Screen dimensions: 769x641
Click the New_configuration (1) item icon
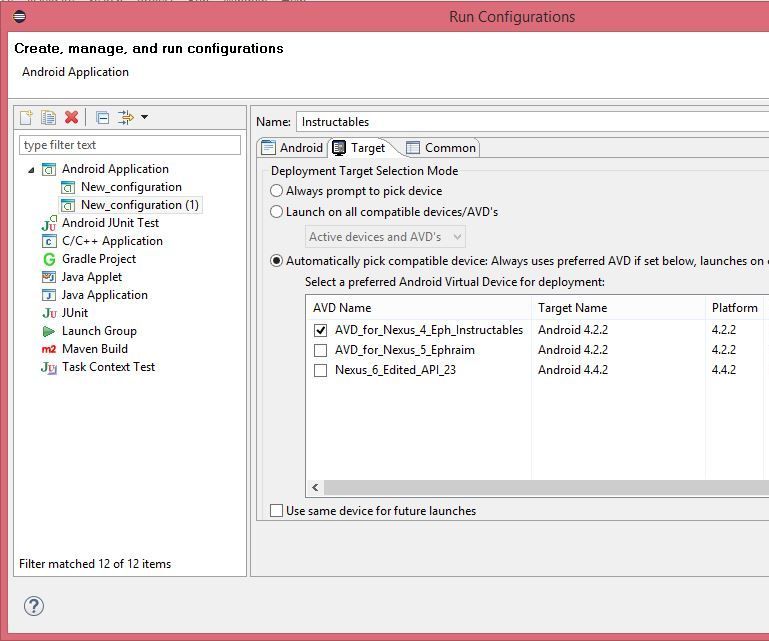pos(68,205)
